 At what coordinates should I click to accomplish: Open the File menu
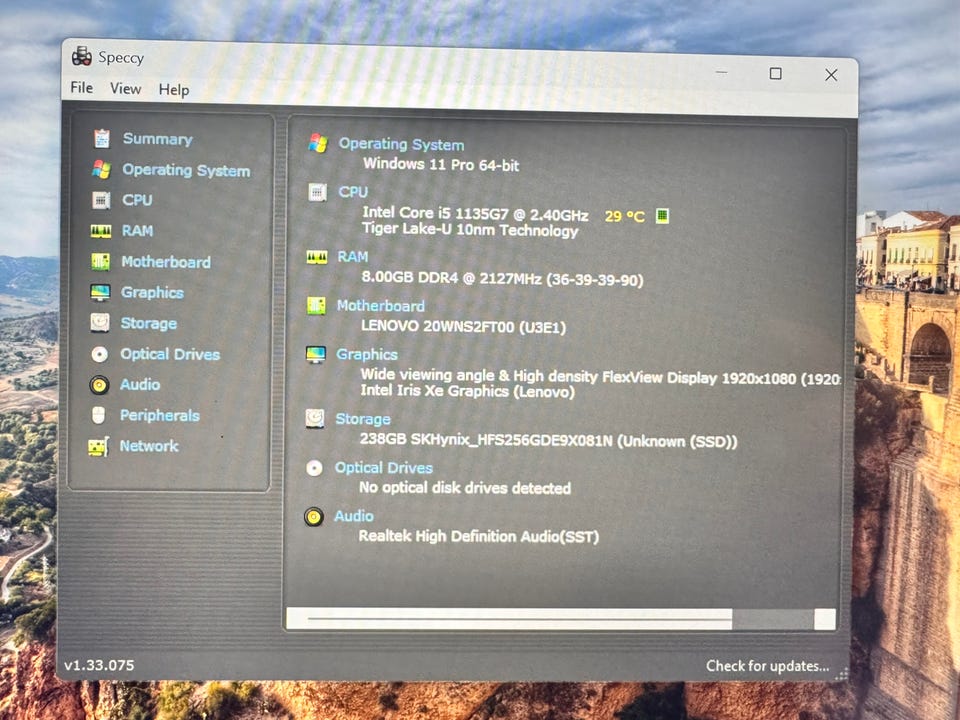pos(81,88)
